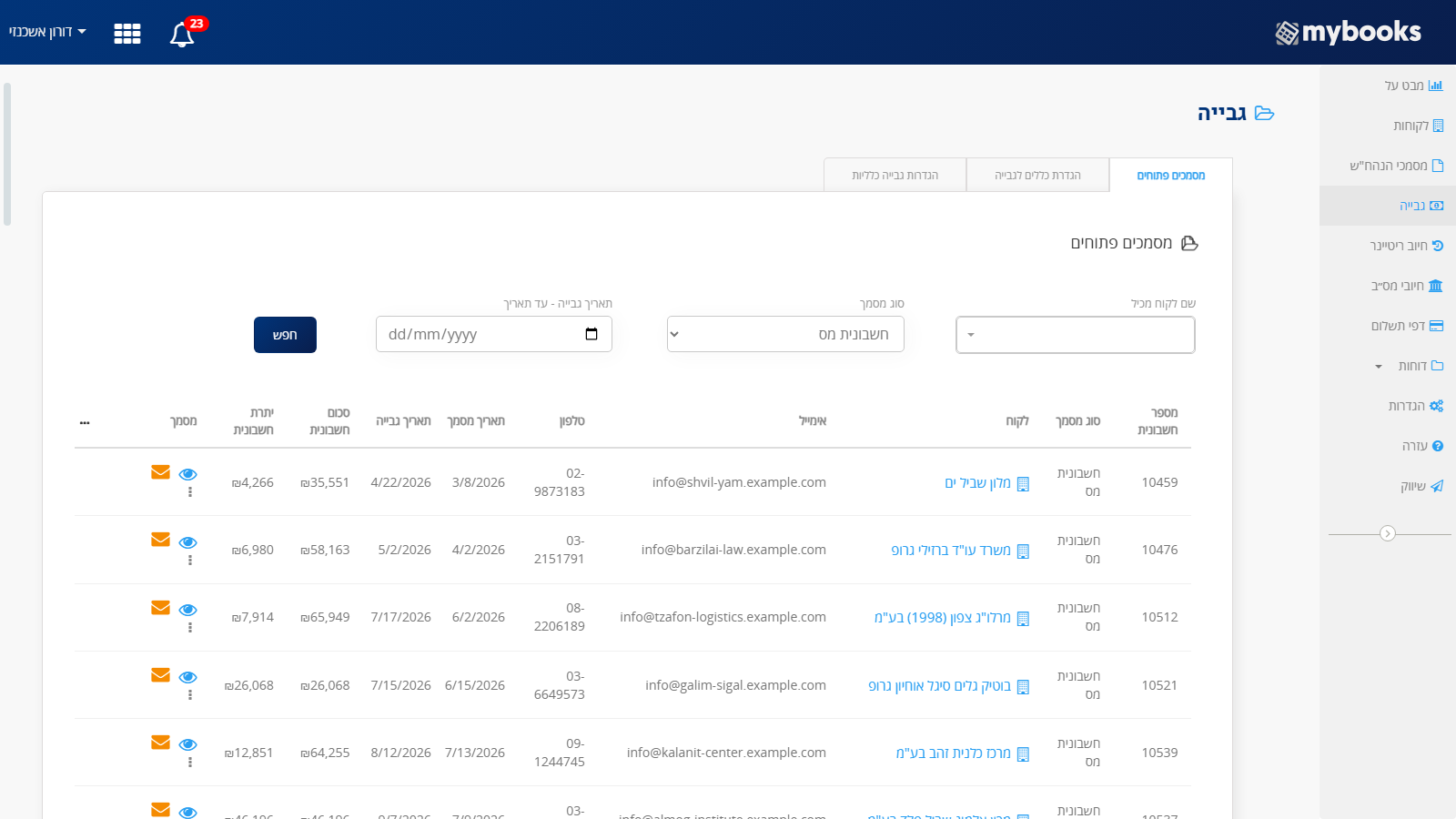Click the table column options ellipsis
Viewport: 1456px width, 819px height.
(85, 422)
